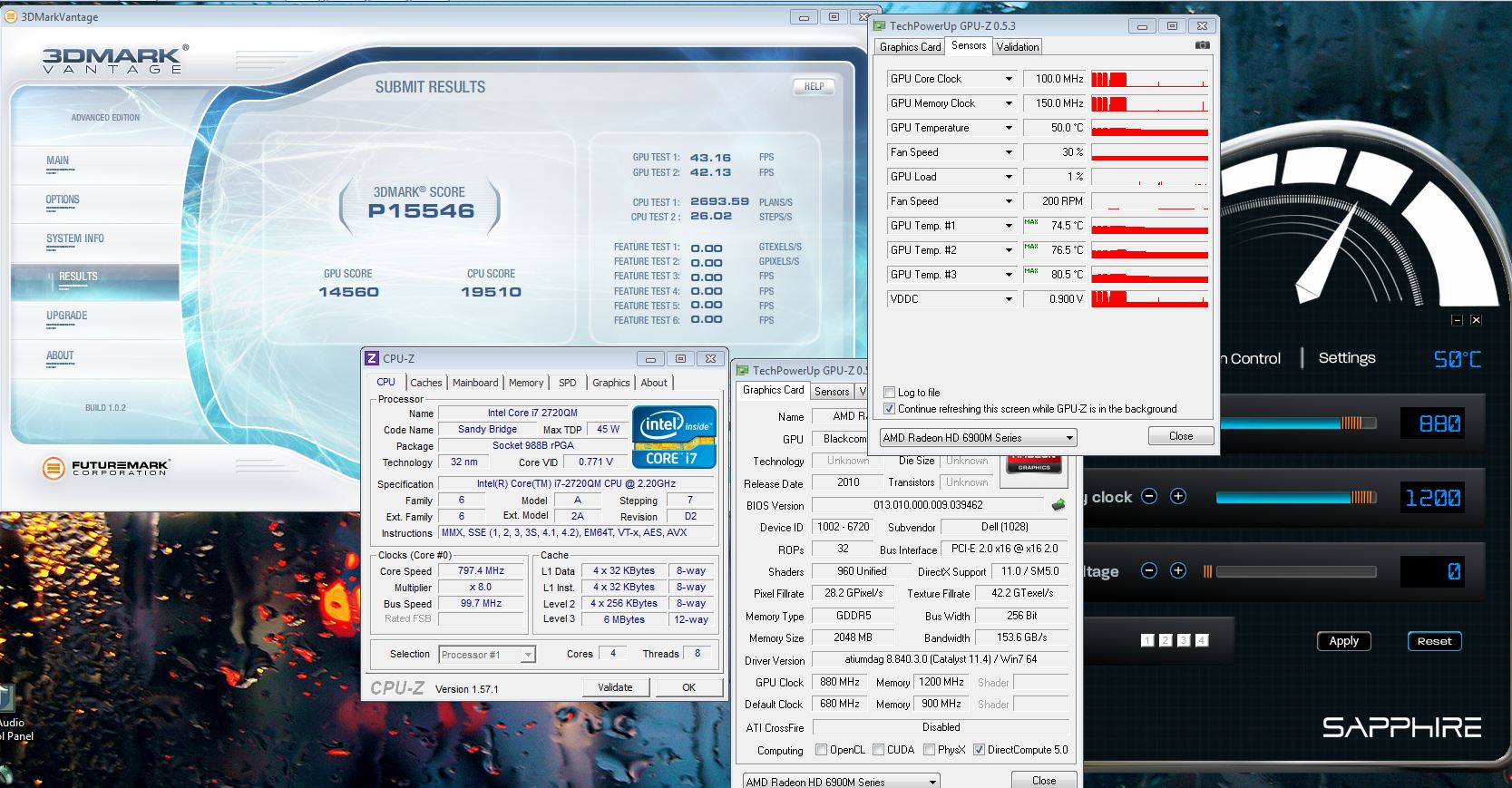1512x788 pixels.
Task: Click the memory clock slider (1200)
Action: click(x=1296, y=497)
